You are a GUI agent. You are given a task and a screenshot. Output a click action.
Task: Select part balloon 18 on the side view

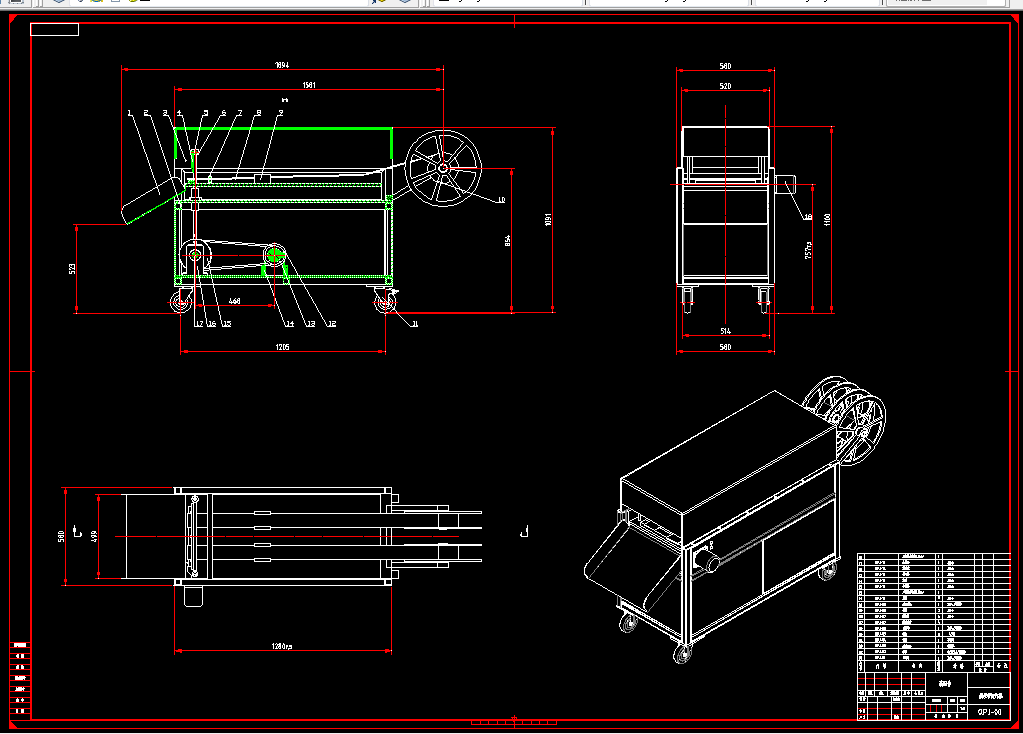pyautogui.click(x=808, y=217)
